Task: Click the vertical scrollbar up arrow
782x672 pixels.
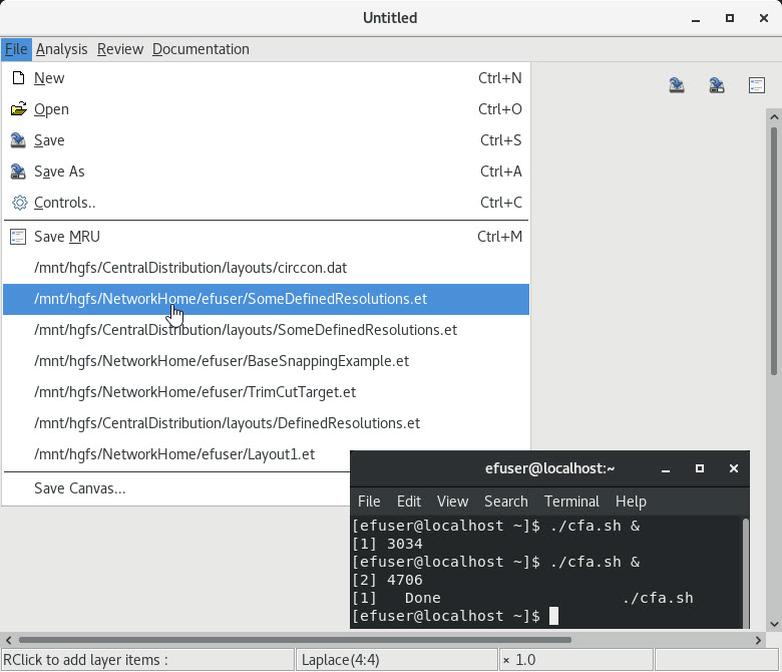Action: pos(774,118)
